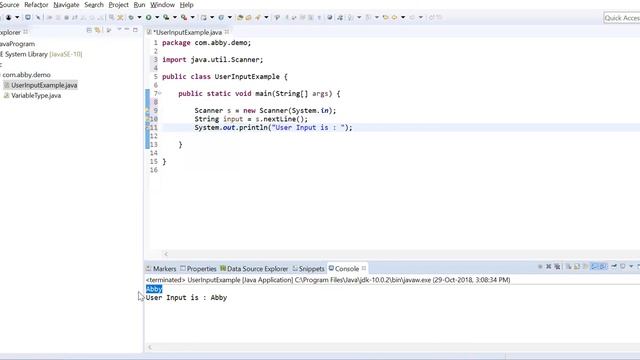The image size is (640, 360).
Task: Click the Open Type icon in toolbar
Action: [x=240, y=18]
